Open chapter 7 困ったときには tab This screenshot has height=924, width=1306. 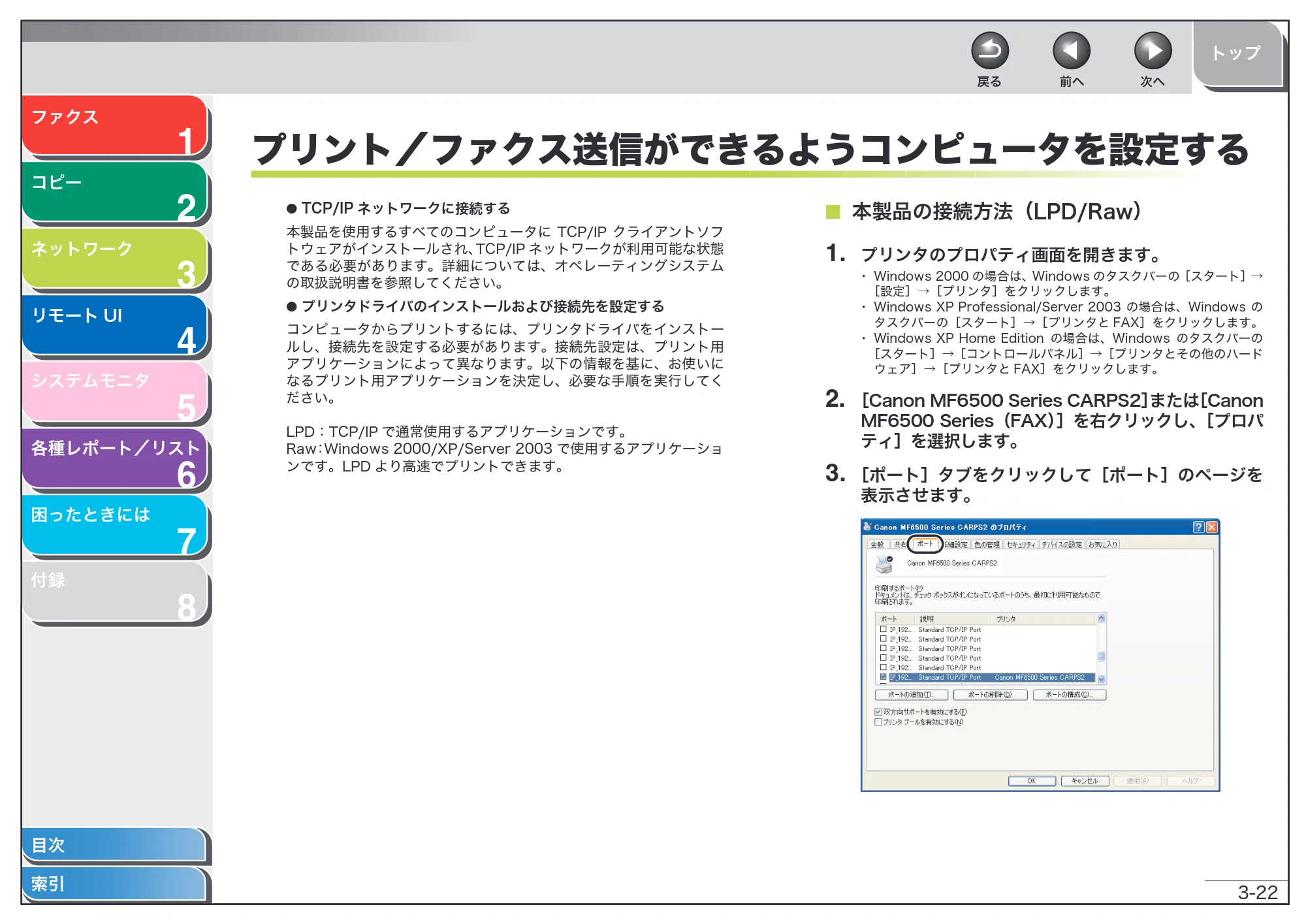(x=114, y=525)
